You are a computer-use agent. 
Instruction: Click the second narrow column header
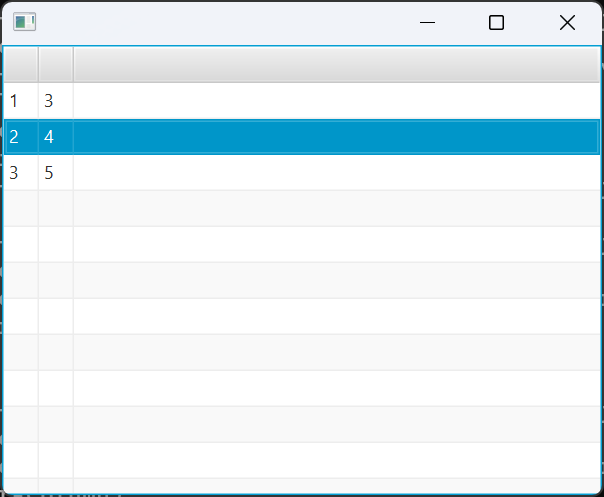coord(56,65)
